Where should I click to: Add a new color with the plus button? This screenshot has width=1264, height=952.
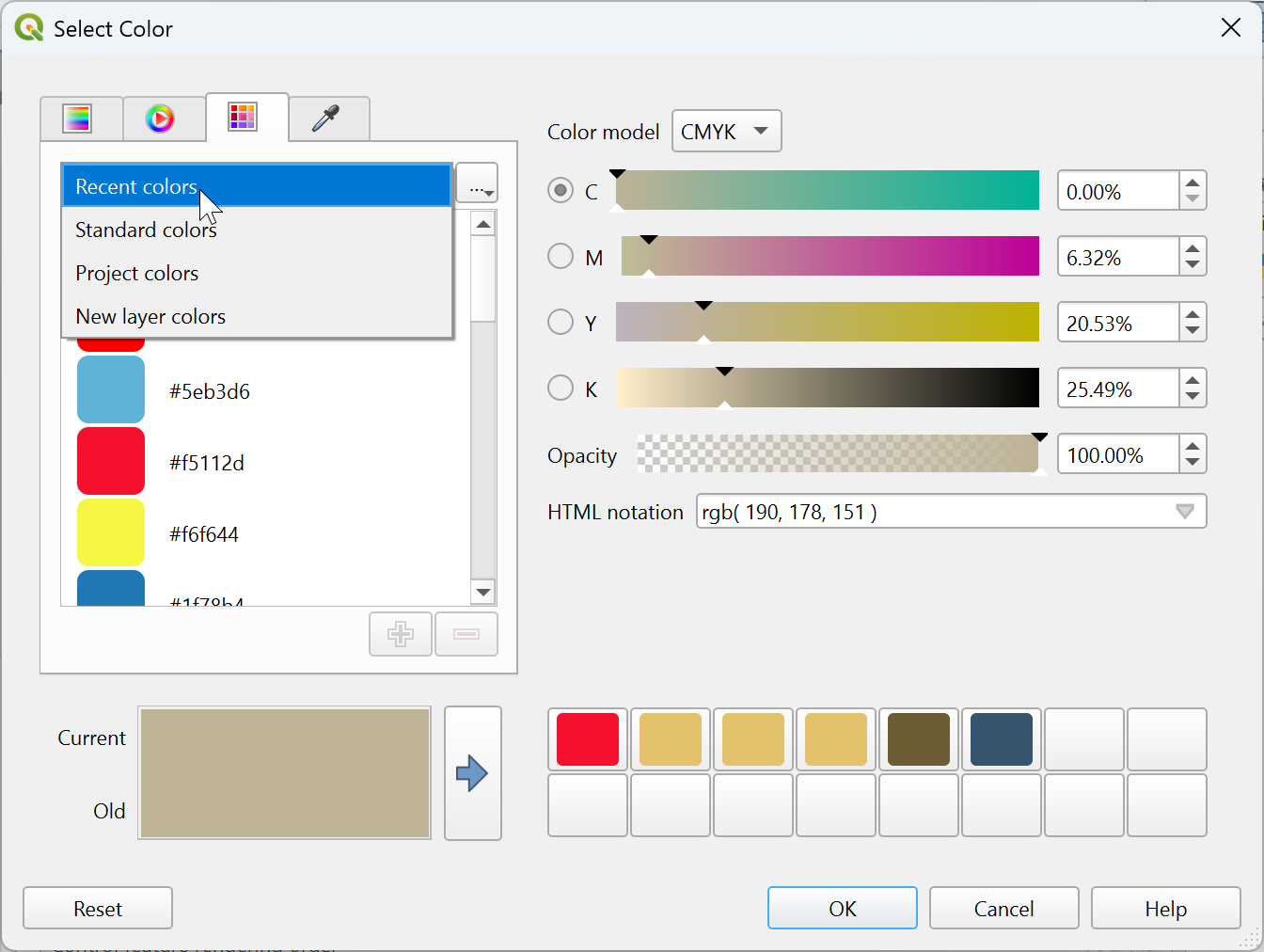[400, 634]
